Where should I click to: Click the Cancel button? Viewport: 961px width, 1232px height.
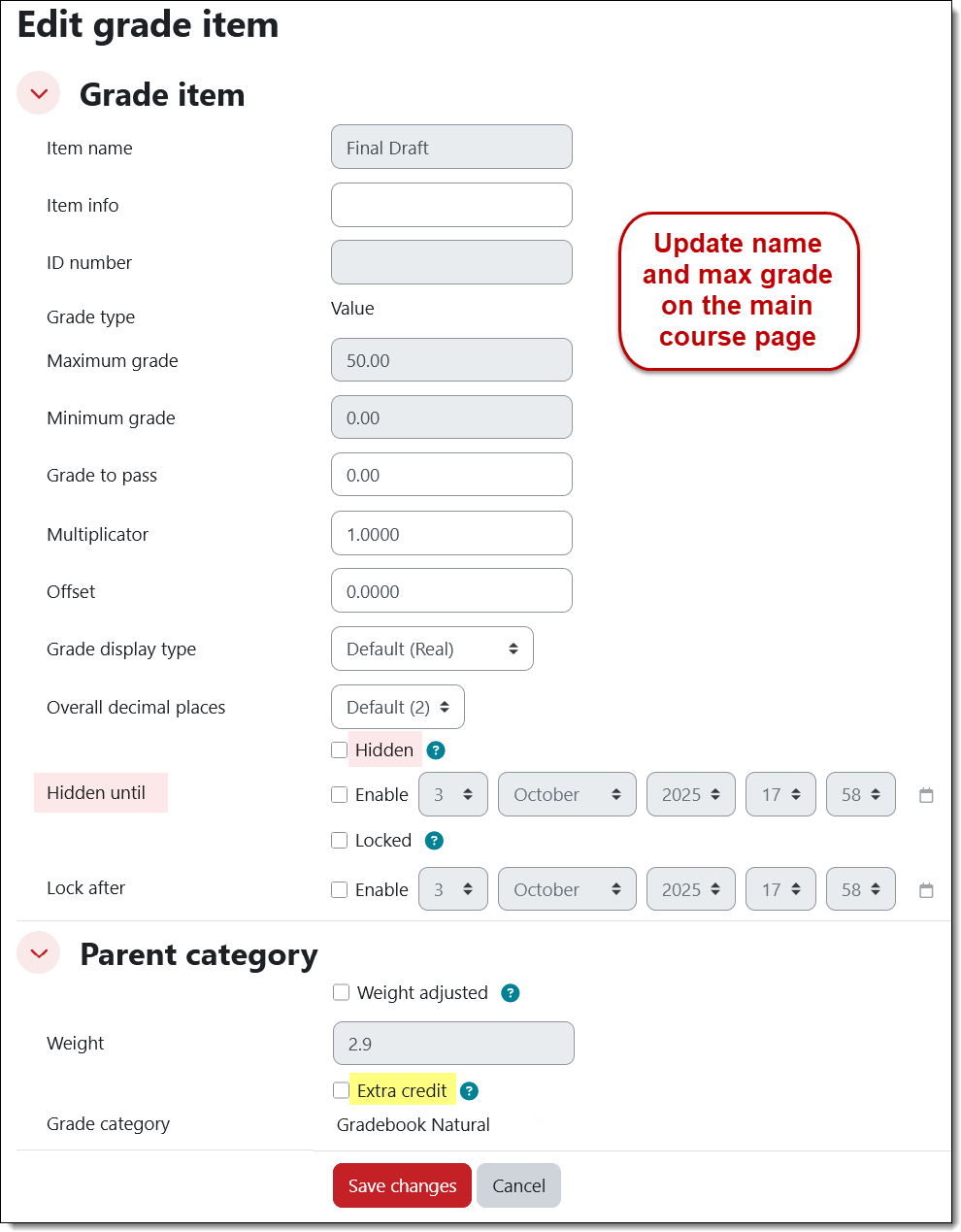[x=518, y=1185]
